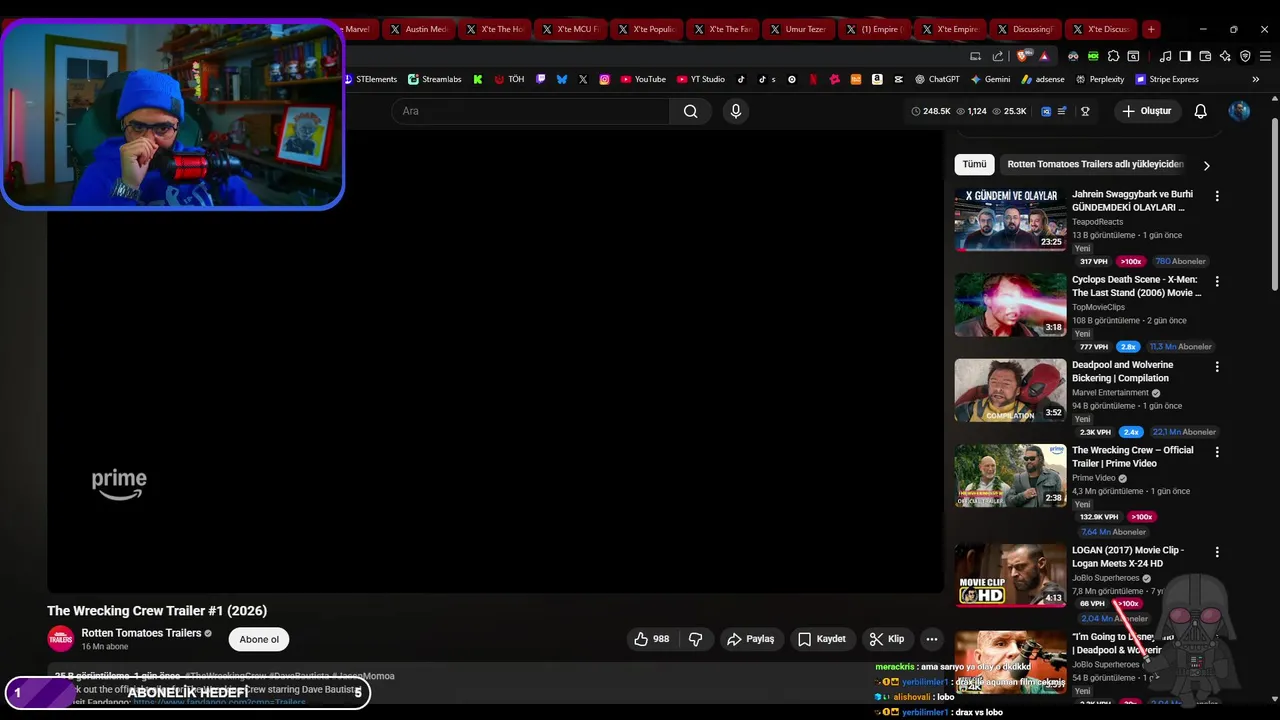Open the ChatGPT bookmark

(x=936, y=79)
